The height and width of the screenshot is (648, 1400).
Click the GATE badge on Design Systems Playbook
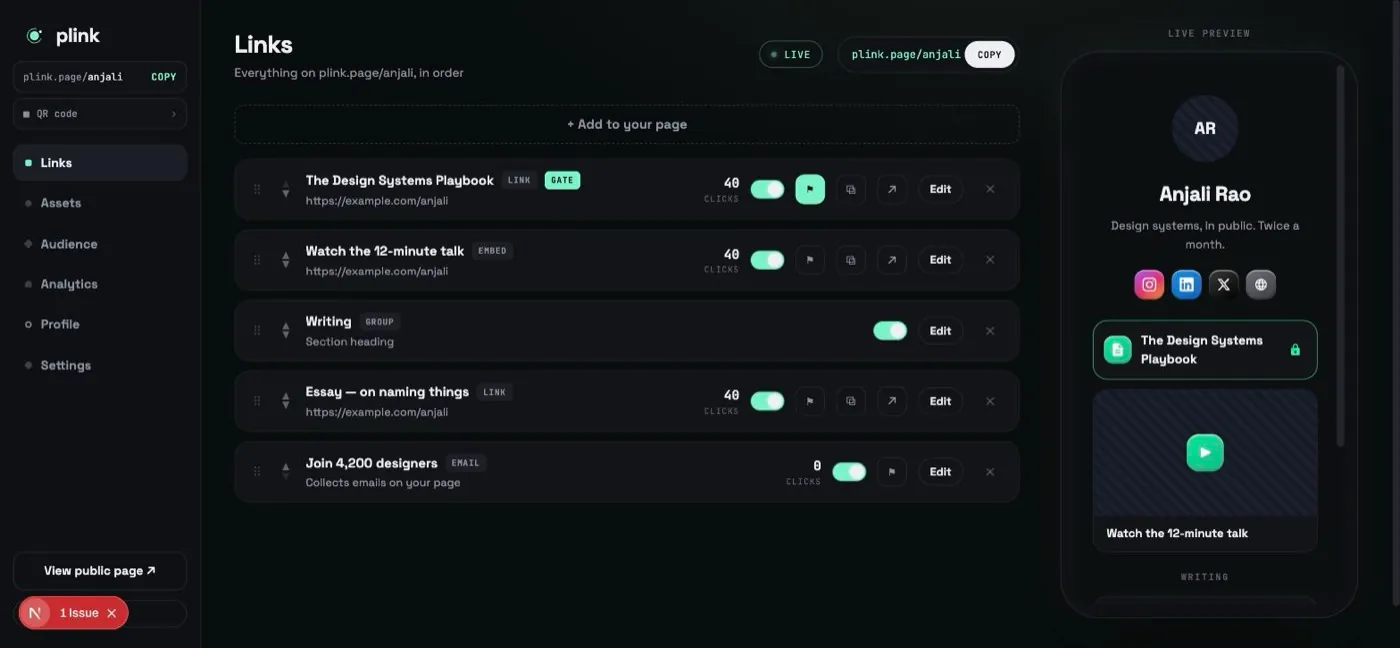pyautogui.click(x=562, y=180)
